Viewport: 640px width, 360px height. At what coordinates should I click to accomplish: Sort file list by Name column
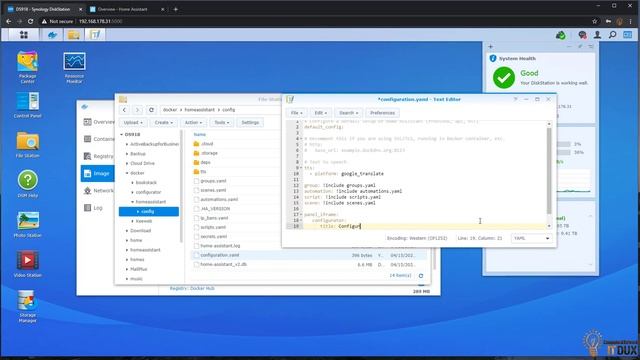(x=200, y=134)
